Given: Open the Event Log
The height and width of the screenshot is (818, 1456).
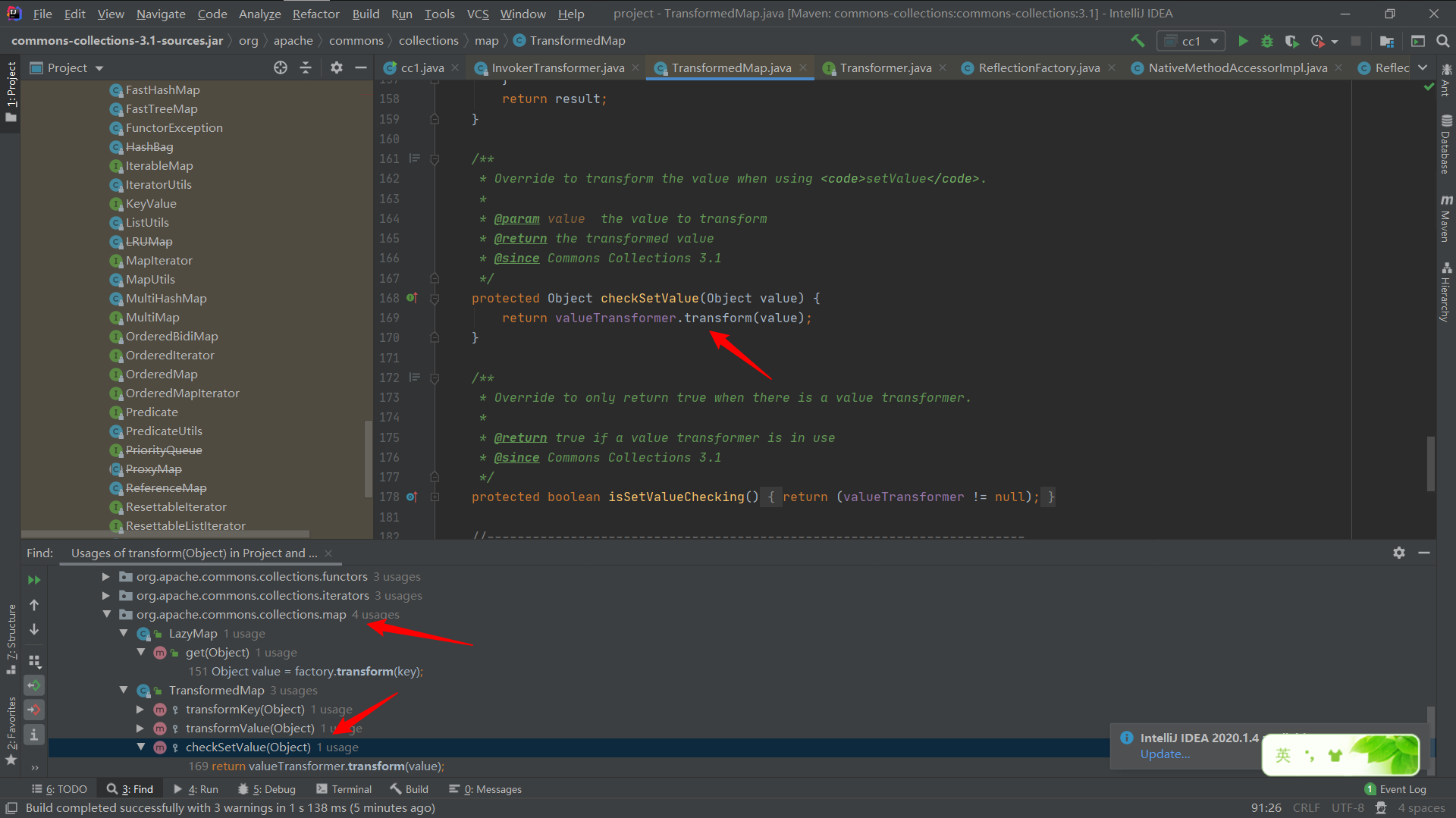Looking at the screenshot, I should pos(1395,789).
